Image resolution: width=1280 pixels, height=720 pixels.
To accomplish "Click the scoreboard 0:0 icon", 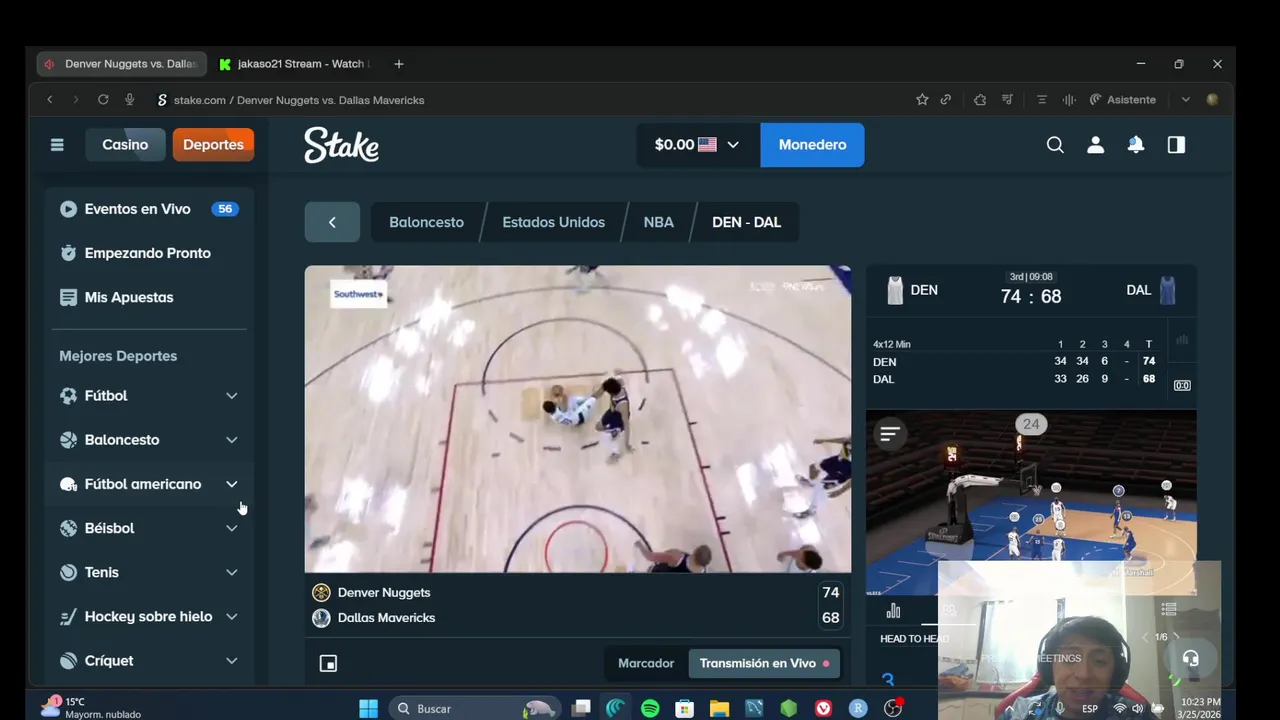I will coord(1182,385).
